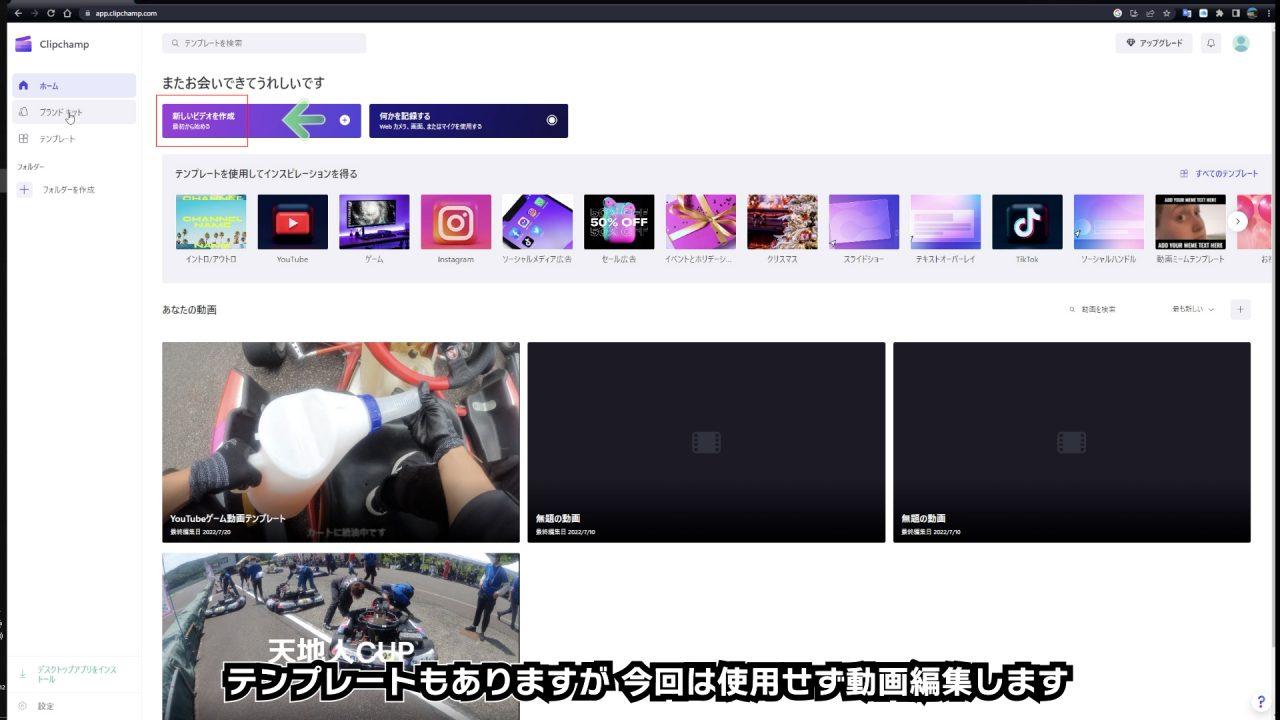1280x720 pixels.
Task: Select the Instagram template category icon
Action: tap(455, 222)
